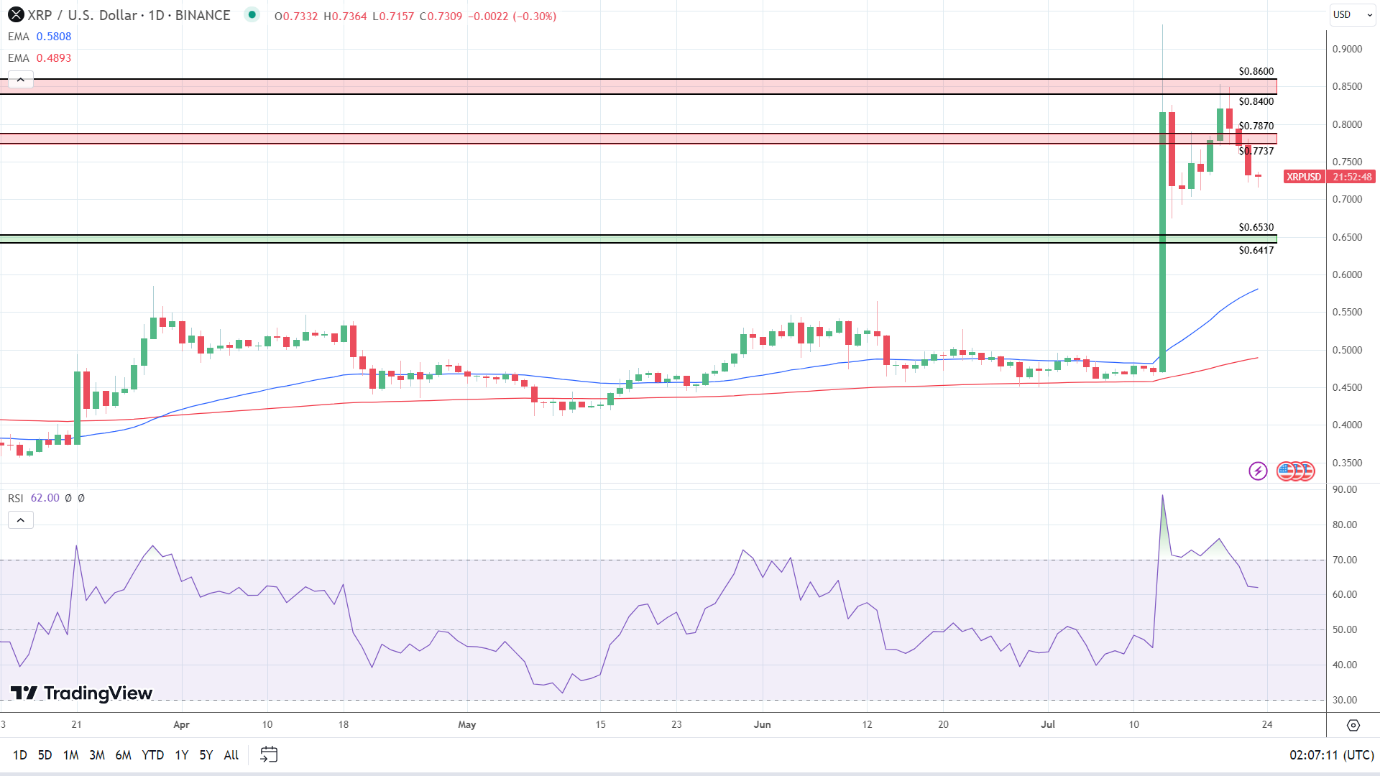Viewport: 1380px width, 776px height.
Task: Select the 5Y time range
Action: click(206, 755)
